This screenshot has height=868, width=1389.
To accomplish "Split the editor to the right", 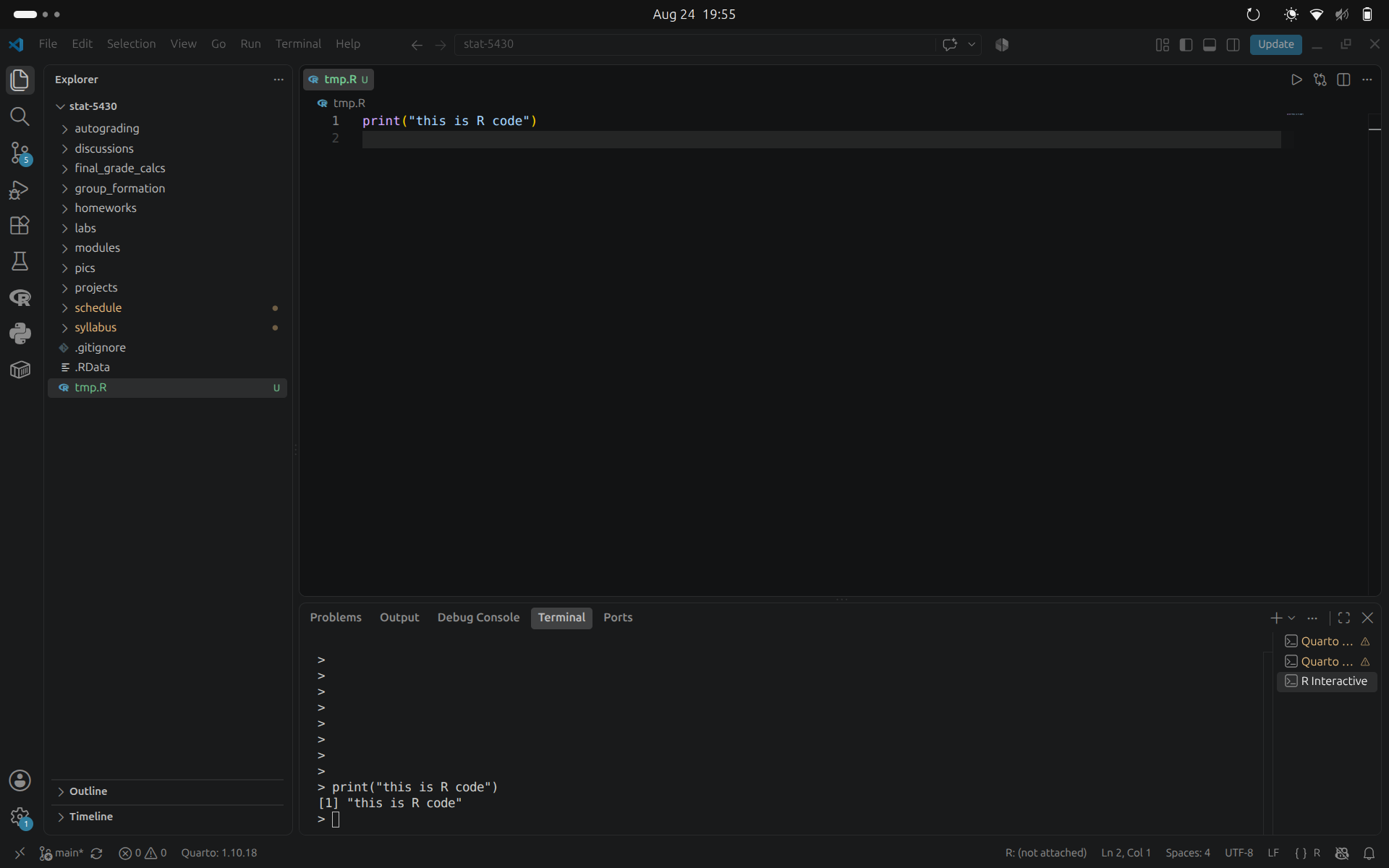I will pos(1343,80).
